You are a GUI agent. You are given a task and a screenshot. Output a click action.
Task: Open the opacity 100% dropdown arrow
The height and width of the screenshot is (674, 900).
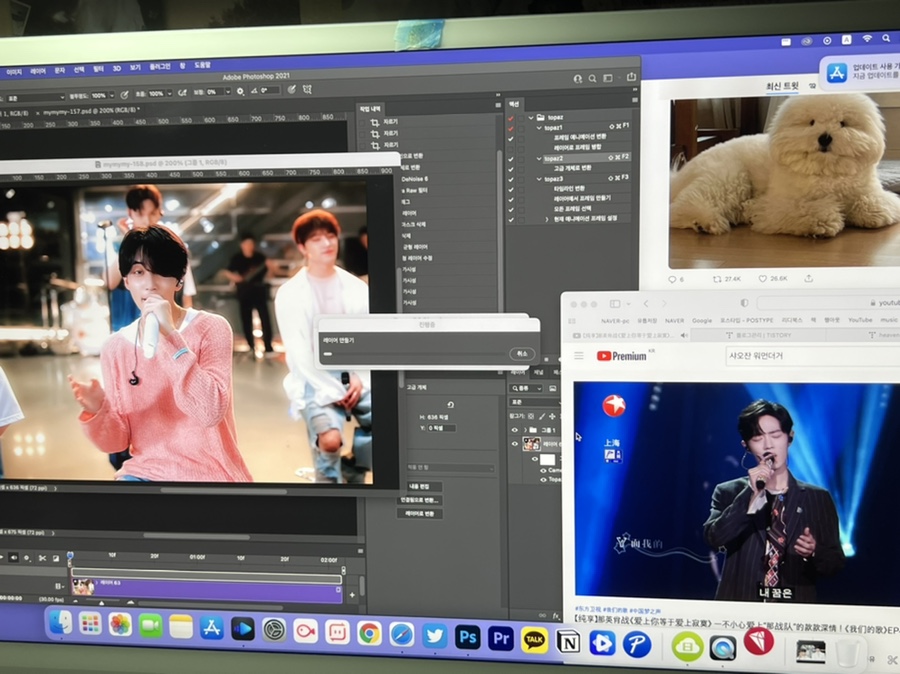[x=111, y=95]
